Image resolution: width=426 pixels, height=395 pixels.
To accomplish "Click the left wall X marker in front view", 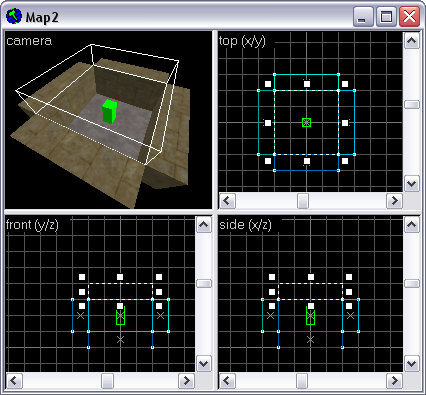I will (x=80, y=315).
